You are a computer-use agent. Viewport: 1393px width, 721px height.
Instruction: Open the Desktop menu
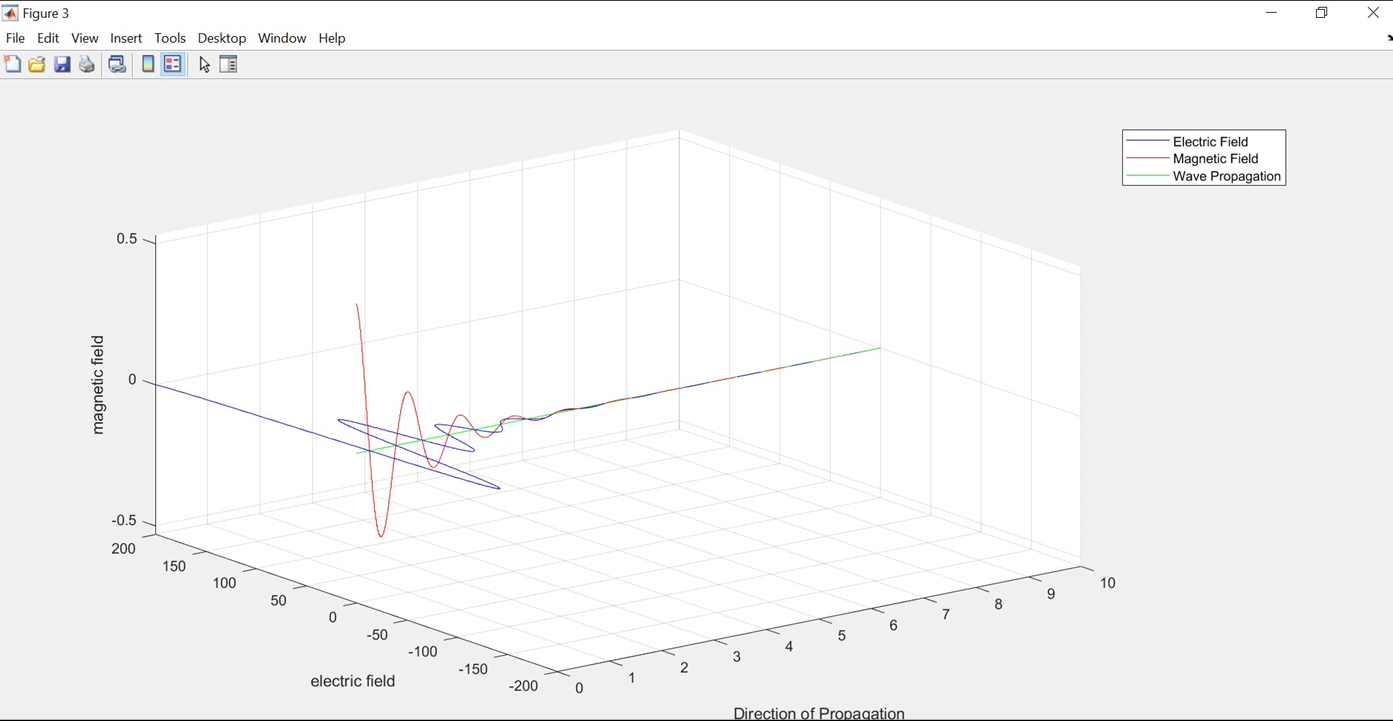pos(221,38)
